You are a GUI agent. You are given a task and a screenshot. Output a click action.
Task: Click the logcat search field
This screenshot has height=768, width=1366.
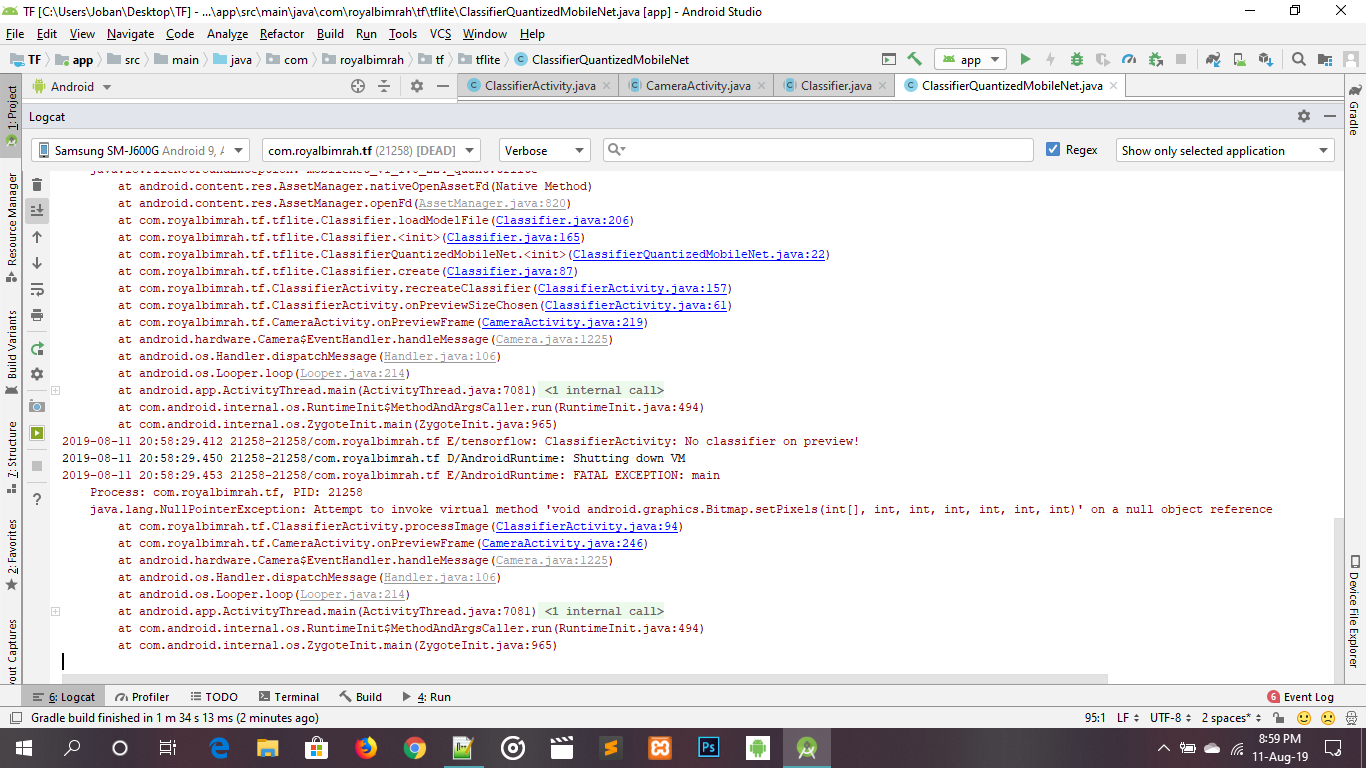[818, 150]
